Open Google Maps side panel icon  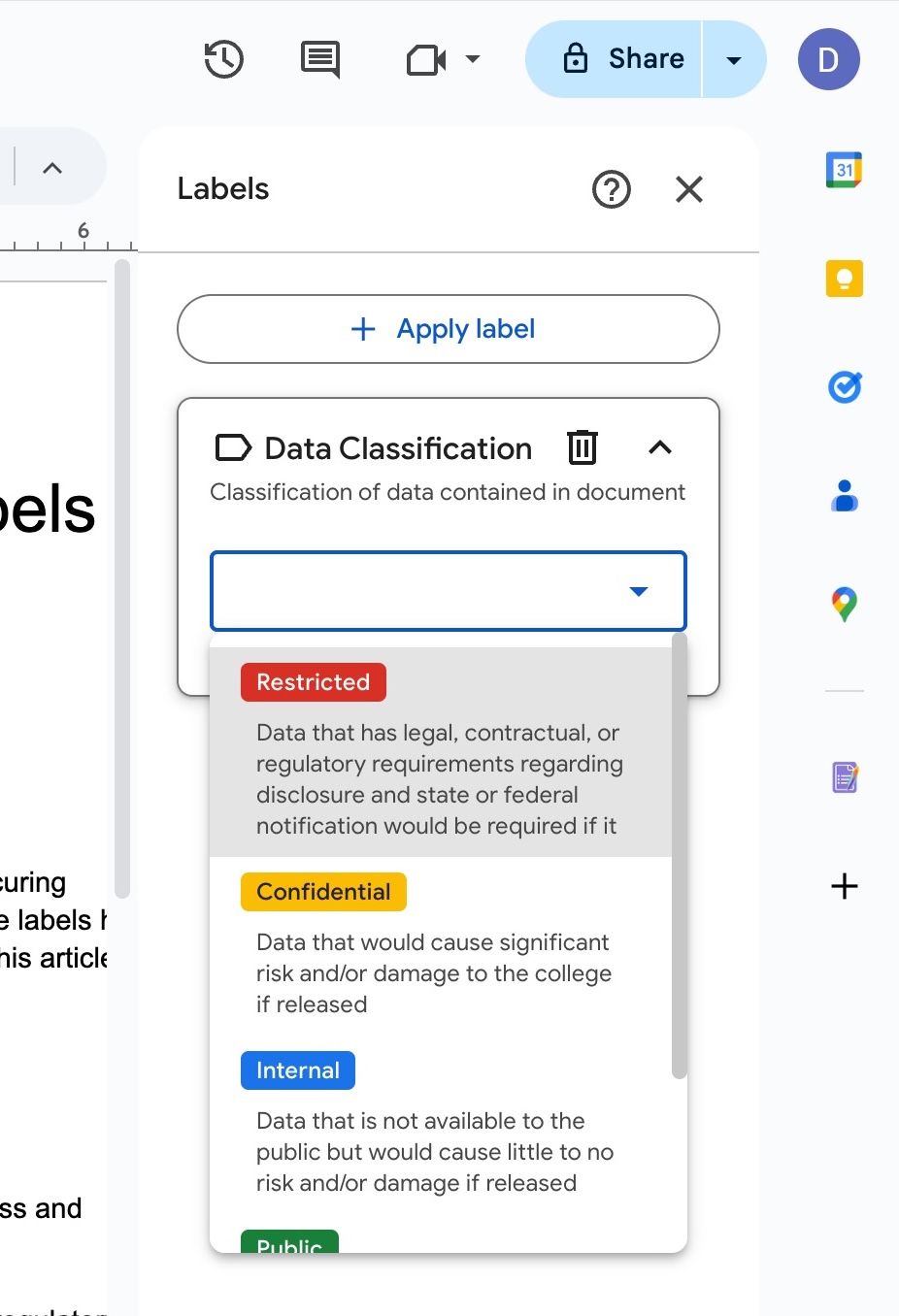(844, 605)
